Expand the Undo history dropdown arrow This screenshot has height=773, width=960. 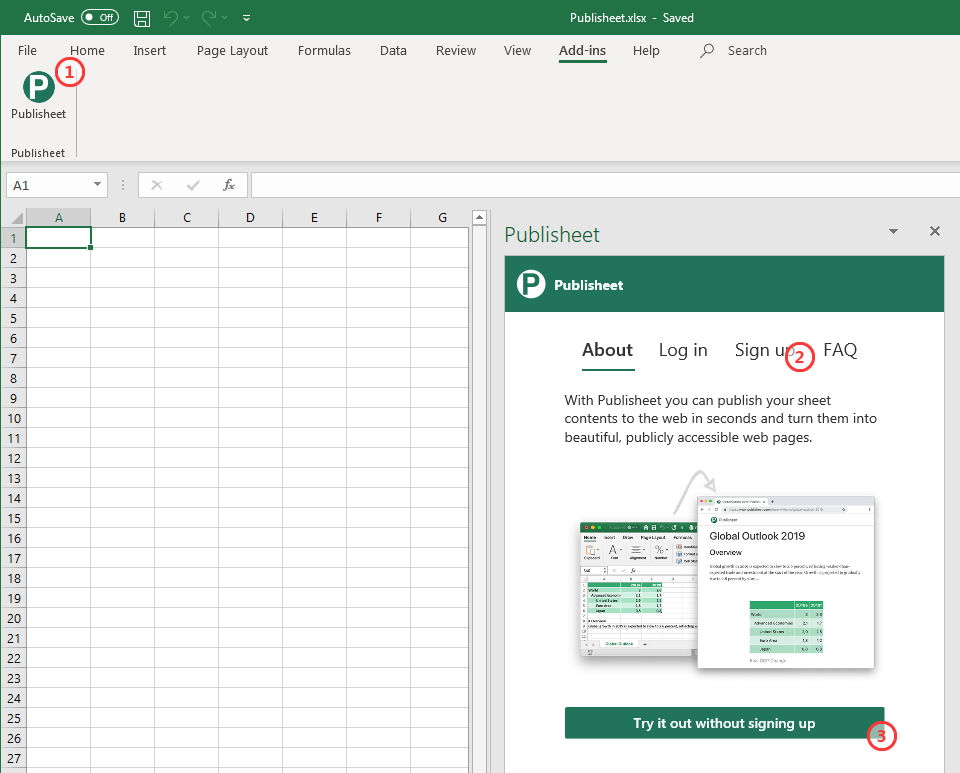pos(187,18)
